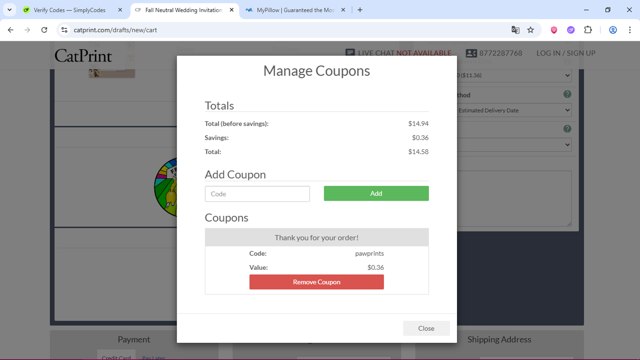Open a new tab with plus button

(360, 10)
